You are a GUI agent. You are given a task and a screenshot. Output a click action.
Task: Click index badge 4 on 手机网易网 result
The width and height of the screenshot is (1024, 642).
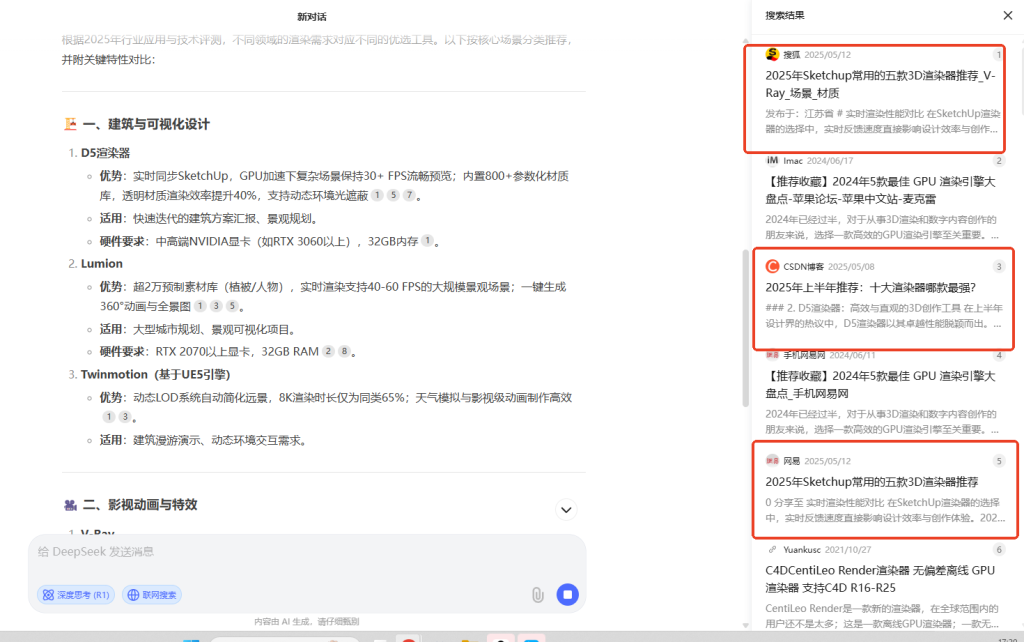click(999, 355)
